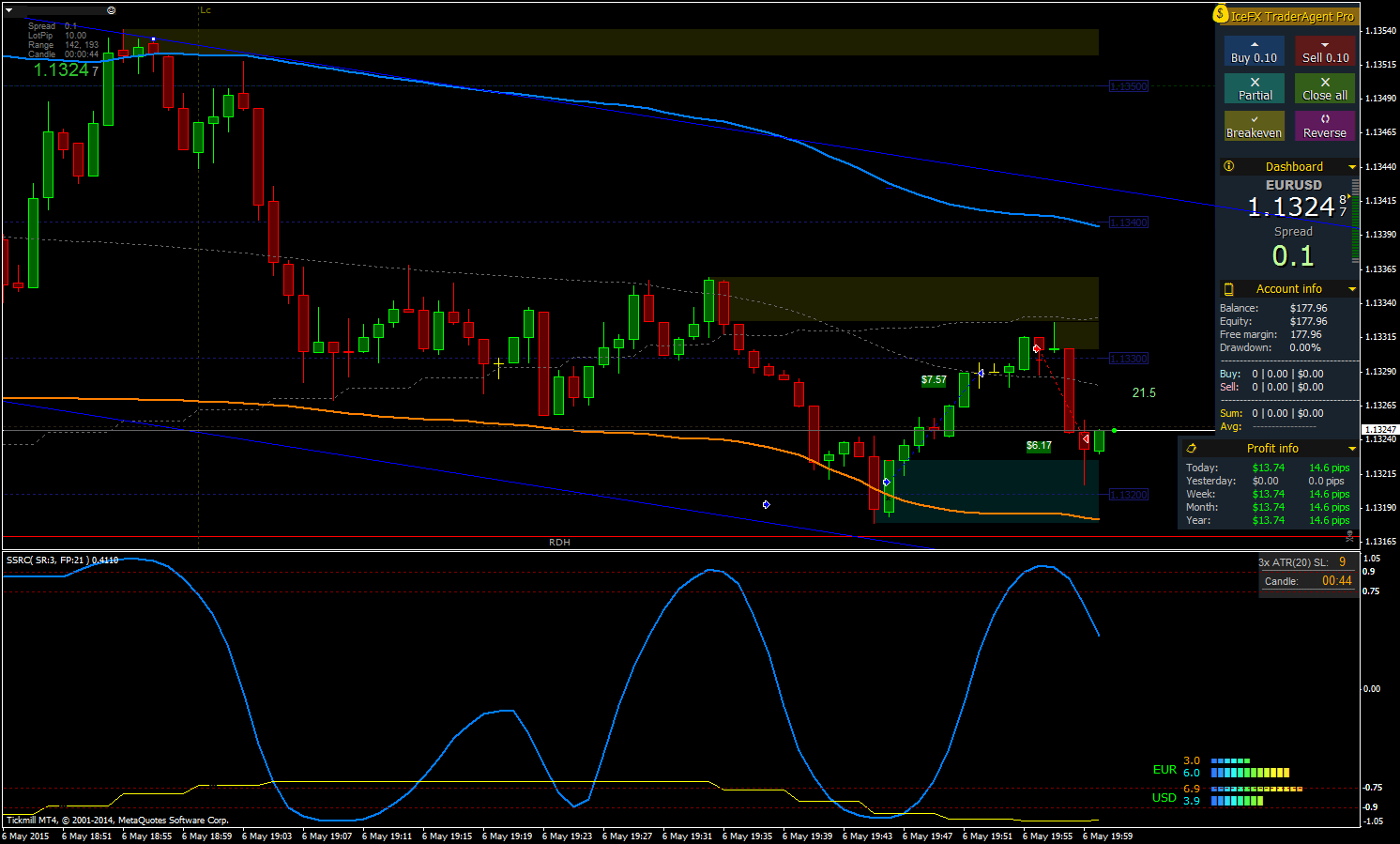Click the 6 May 19:31 time axis label
The image size is (1400, 844).
[687, 836]
